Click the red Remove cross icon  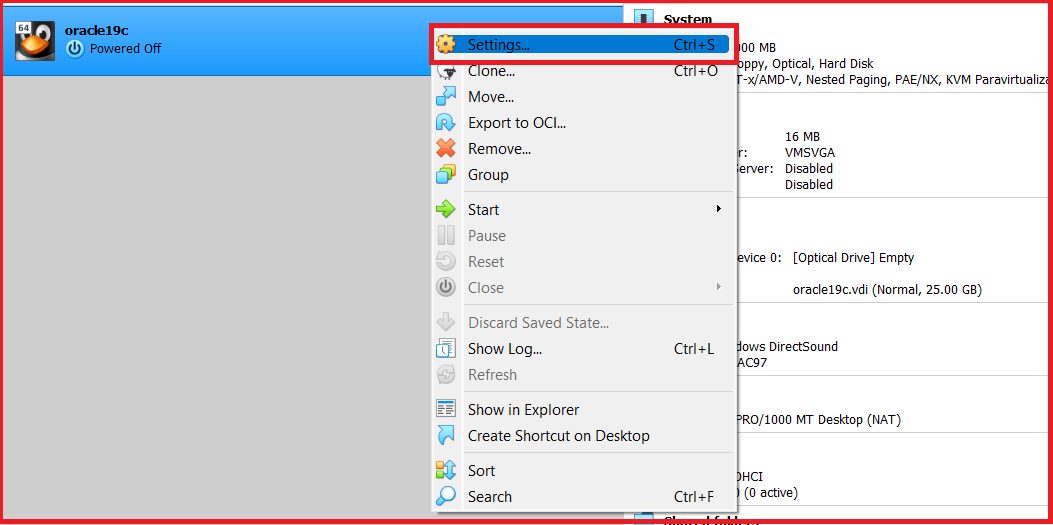point(446,148)
